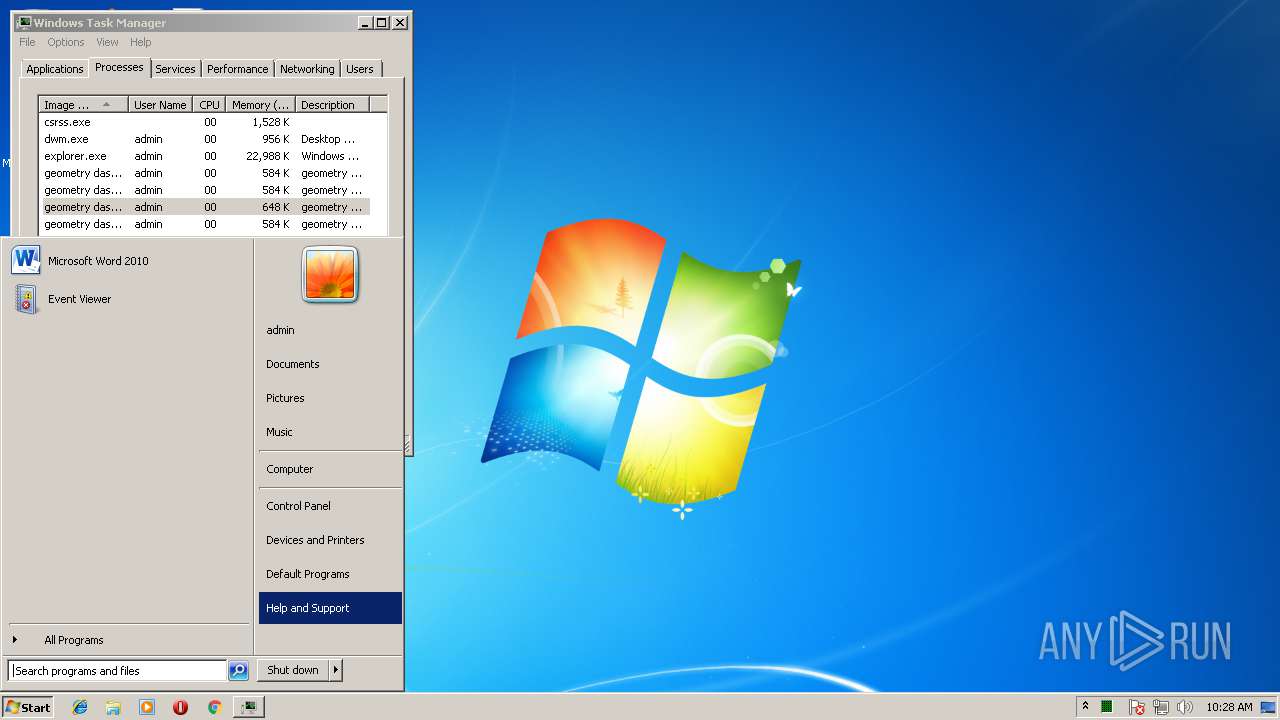1280x720 pixels.
Task: Minimize the Task Manager window
Action: [365, 22]
